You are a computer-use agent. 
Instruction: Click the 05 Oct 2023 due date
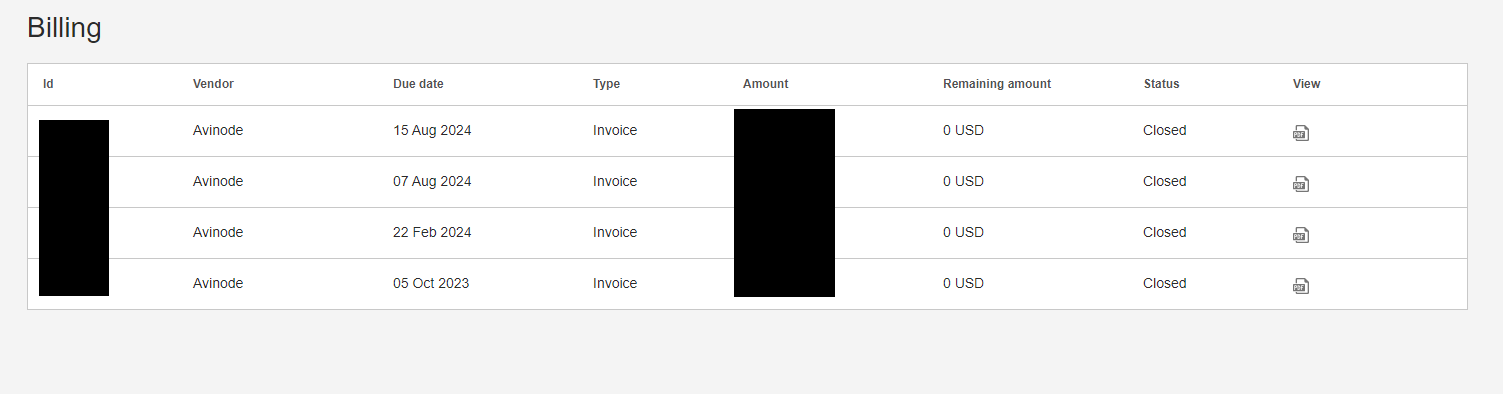tap(431, 284)
